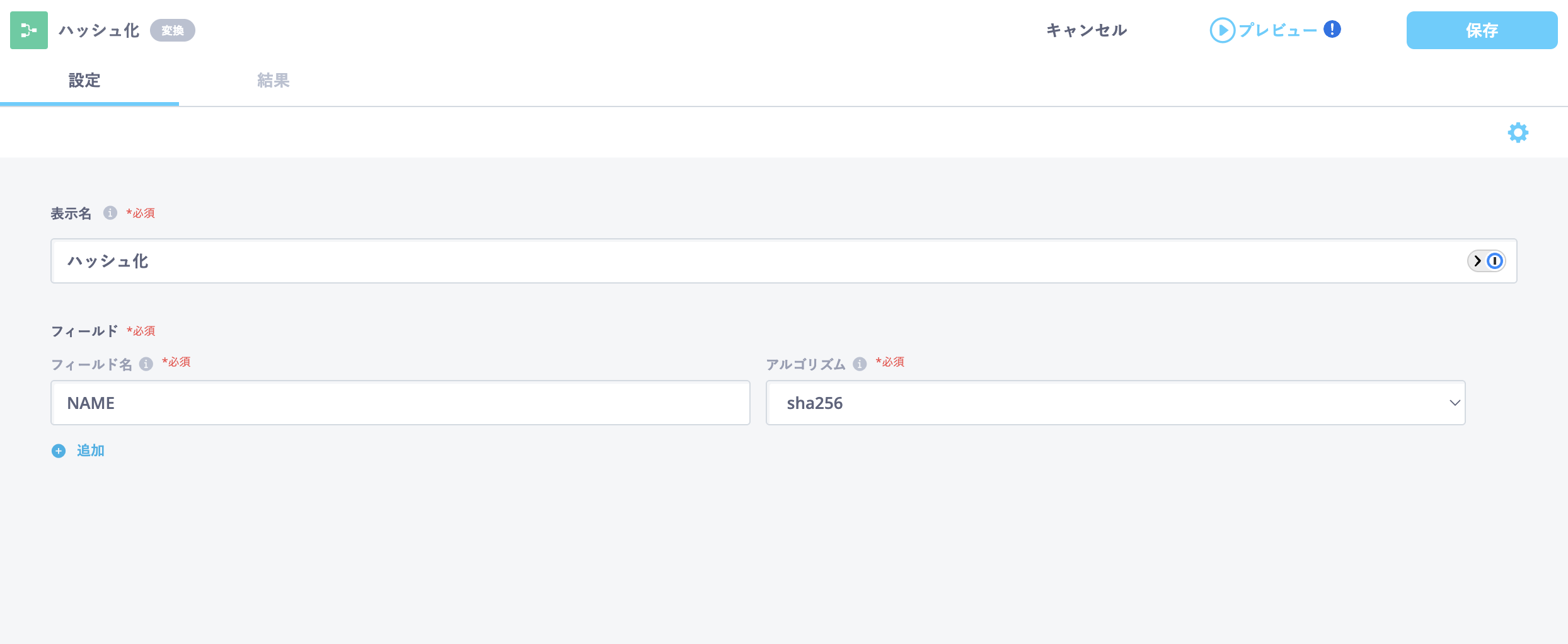Click the プレビュー preview link
The image size is (1568, 644).
1277,30
